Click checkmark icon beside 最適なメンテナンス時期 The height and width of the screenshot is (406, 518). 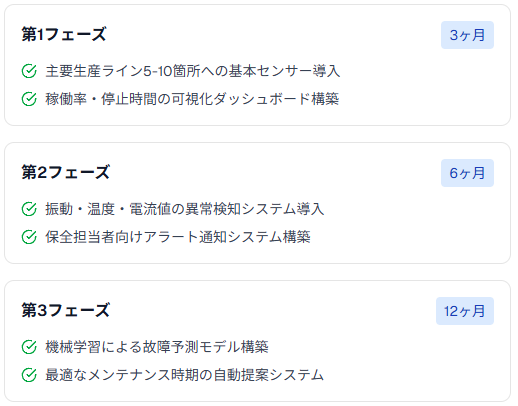29,375
